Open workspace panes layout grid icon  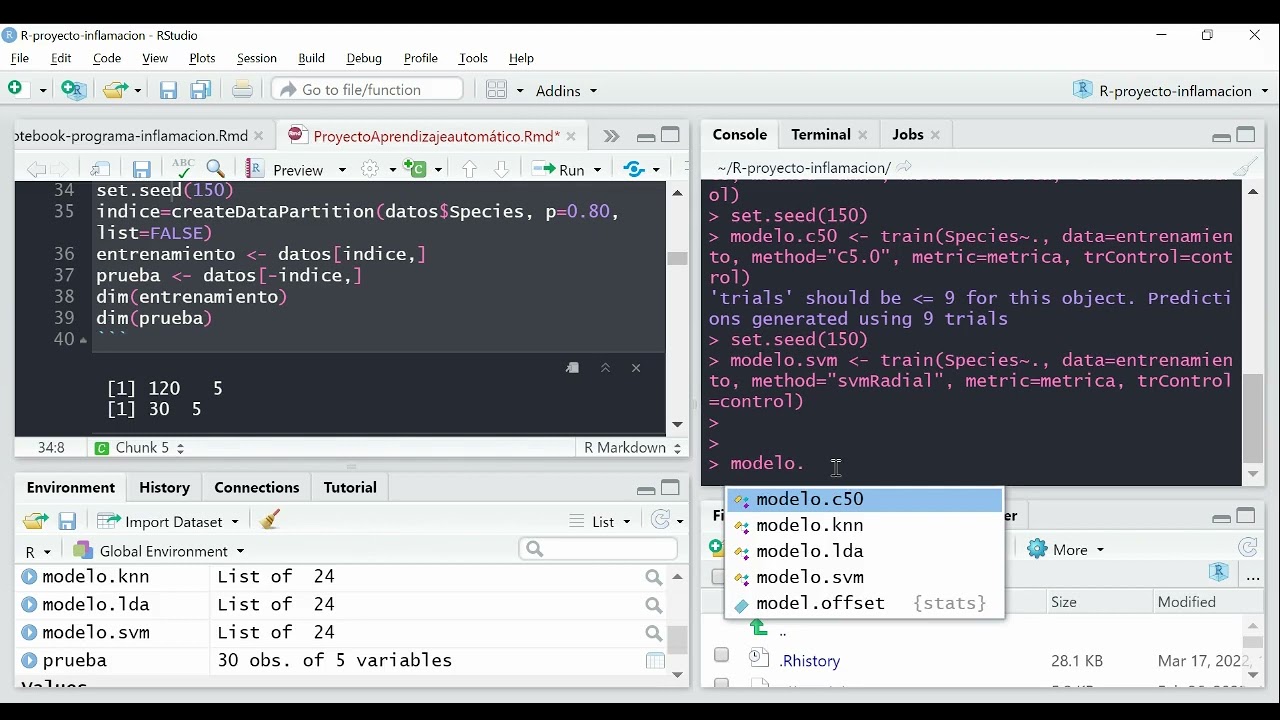click(497, 90)
